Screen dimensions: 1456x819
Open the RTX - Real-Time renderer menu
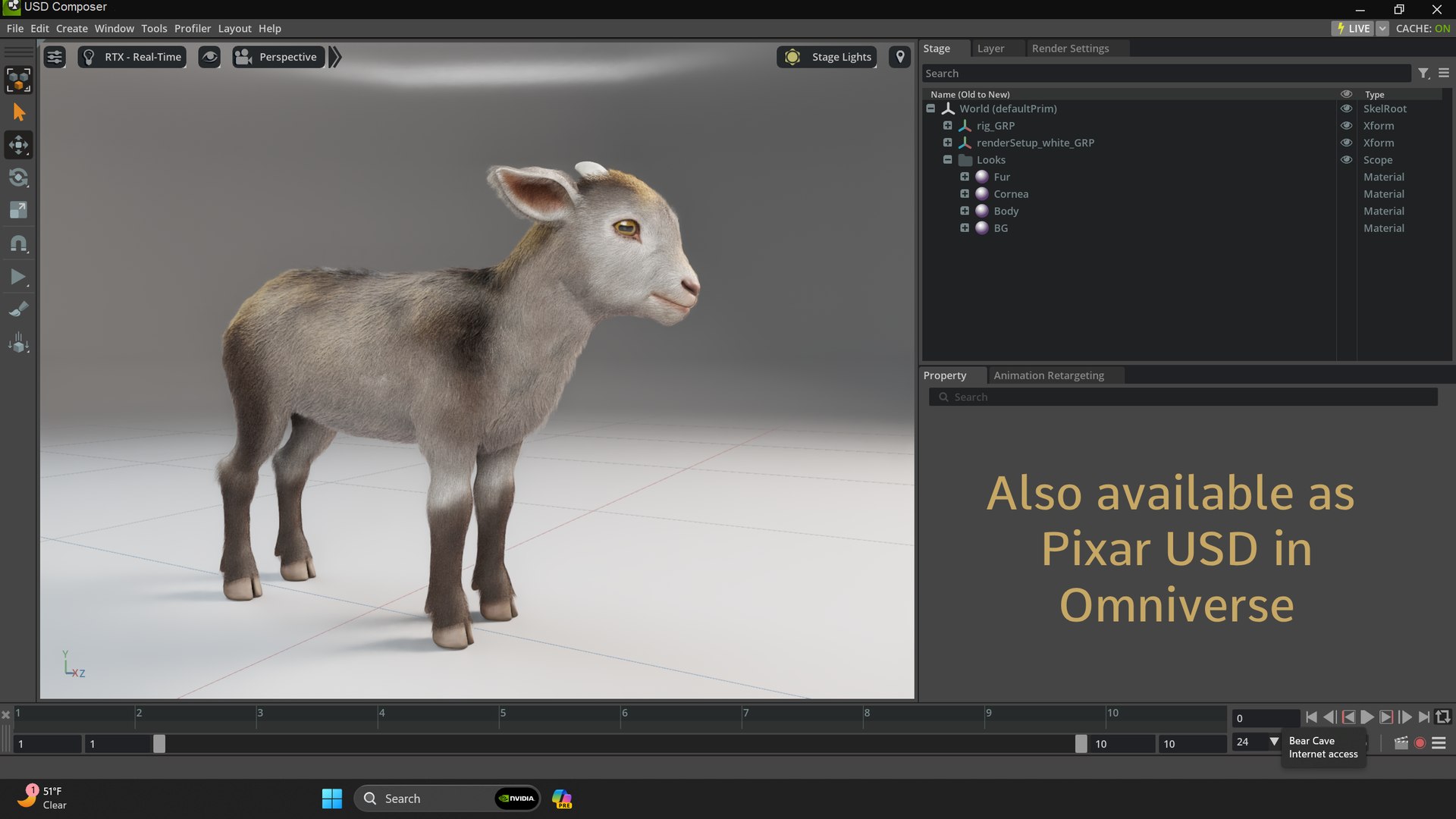[132, 57]
